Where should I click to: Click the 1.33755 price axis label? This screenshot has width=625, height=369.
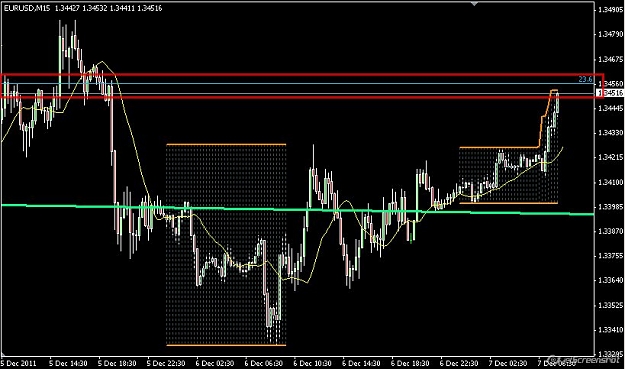pos(611,256)
